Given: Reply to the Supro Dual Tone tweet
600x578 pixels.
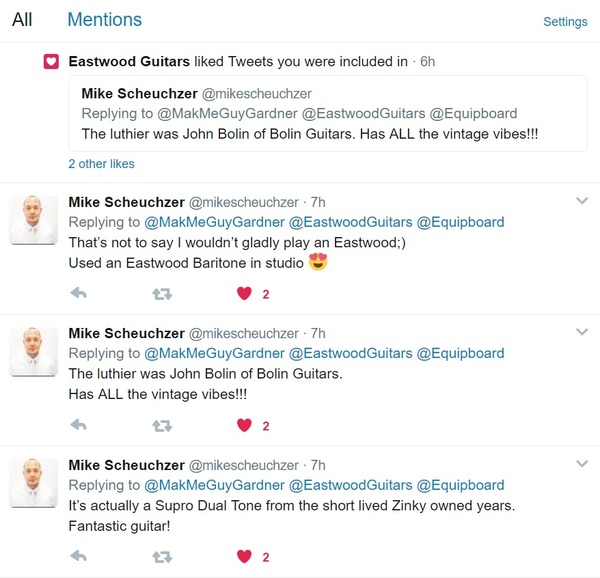Looking at the screenshot, I should pyautogui.click(x=79, y=556).
